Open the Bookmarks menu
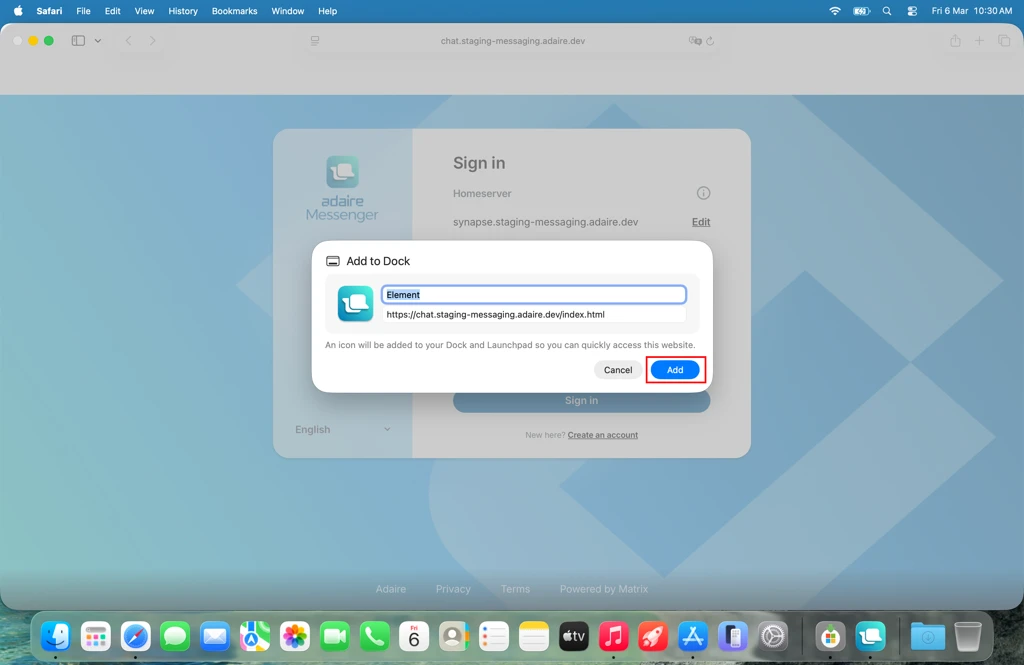Viewport: 1024px width, 665px height. tap(234, 11)
